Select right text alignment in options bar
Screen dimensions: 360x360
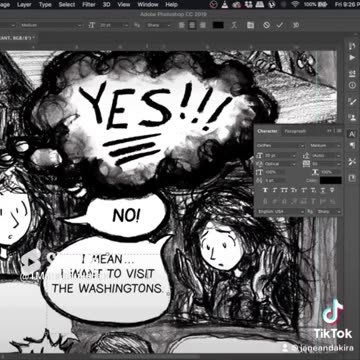[x=202, y=25]
